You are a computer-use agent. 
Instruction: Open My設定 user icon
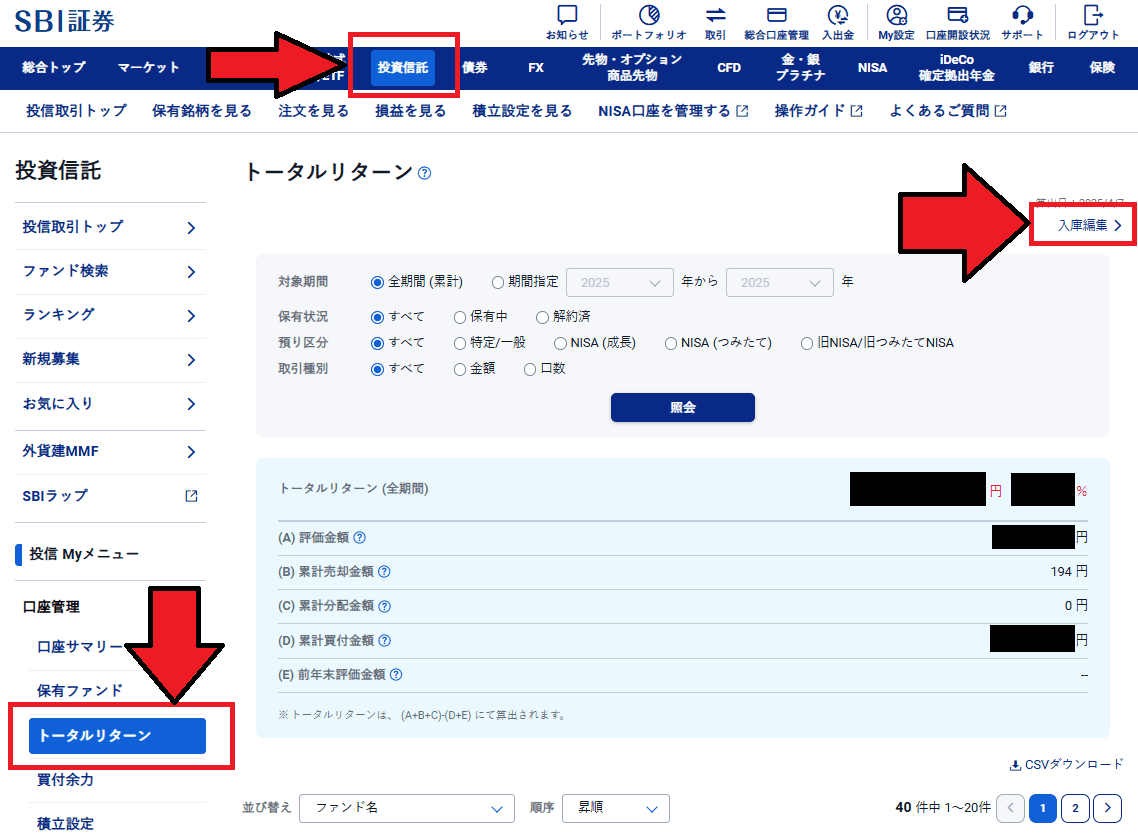(x=896, y=15)
